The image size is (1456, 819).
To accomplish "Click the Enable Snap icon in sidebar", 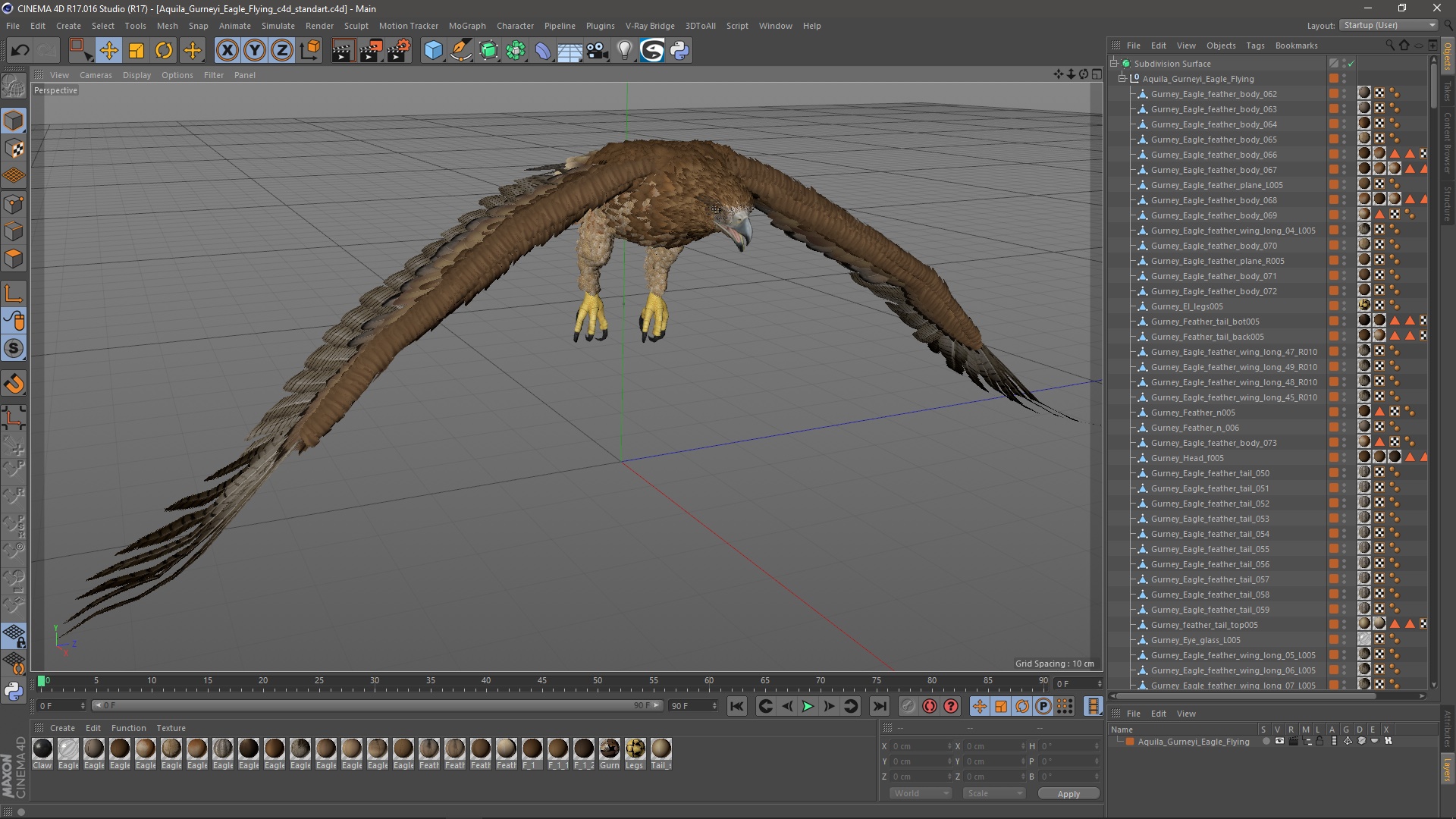I will coord(14,384).
